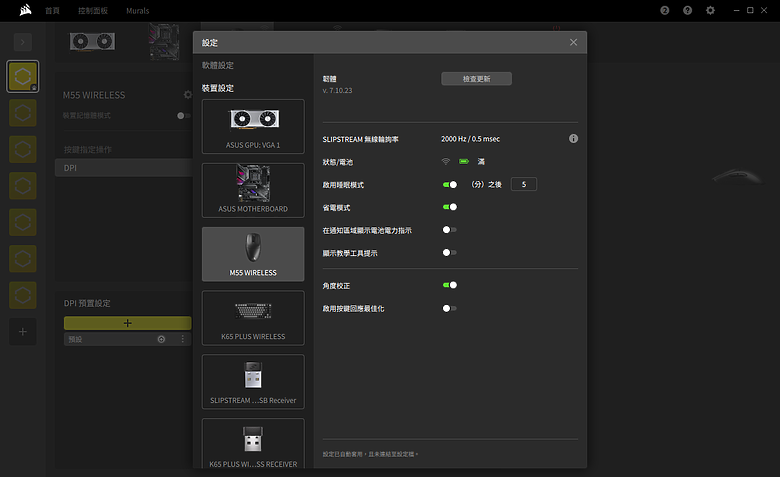This screenshot has height=477, width=780.
Task: Select the seventh profile hexagon icon
Action: click(22, 295)
